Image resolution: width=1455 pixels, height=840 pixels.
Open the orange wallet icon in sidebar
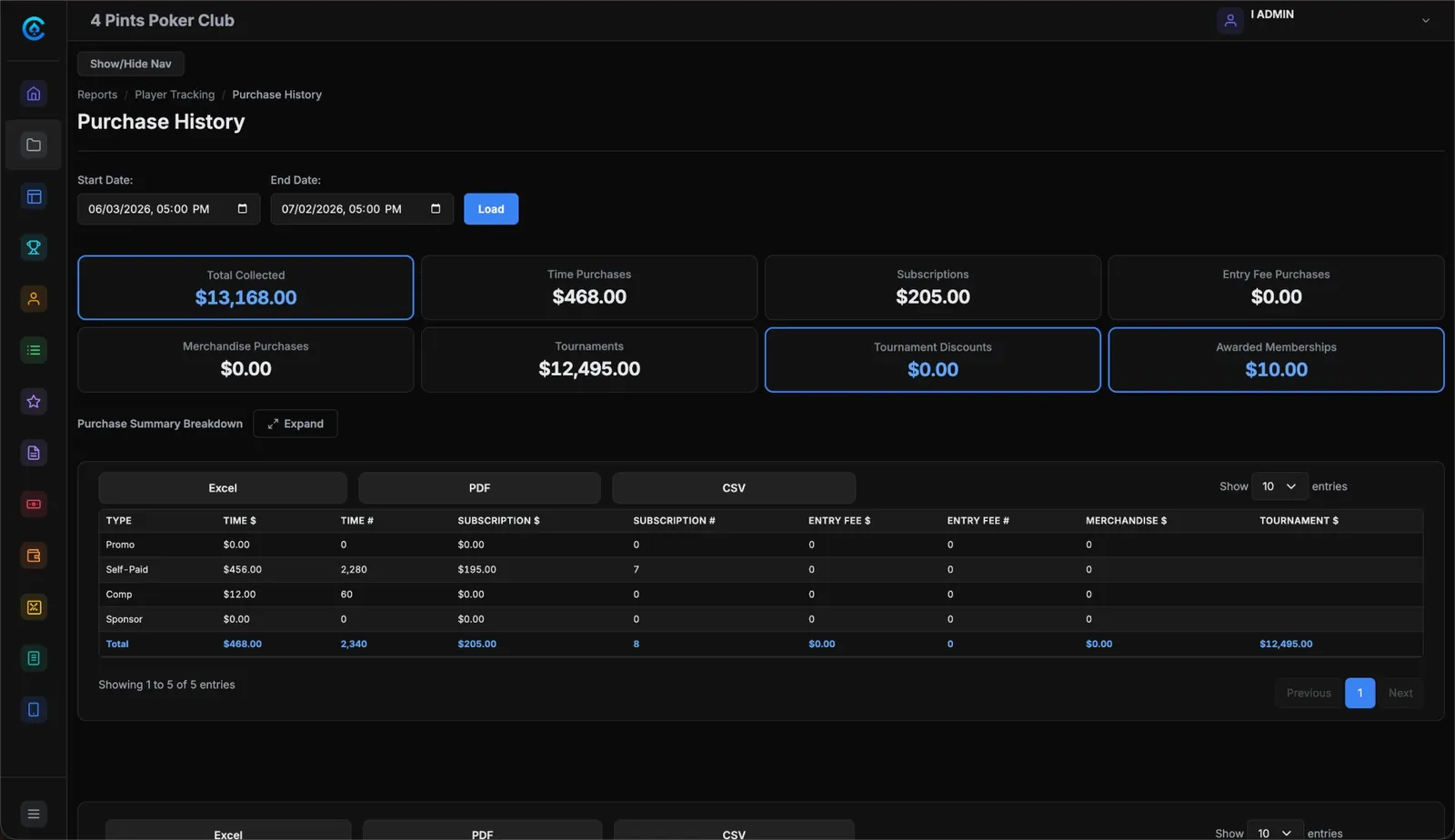click(x=34, y=555)
